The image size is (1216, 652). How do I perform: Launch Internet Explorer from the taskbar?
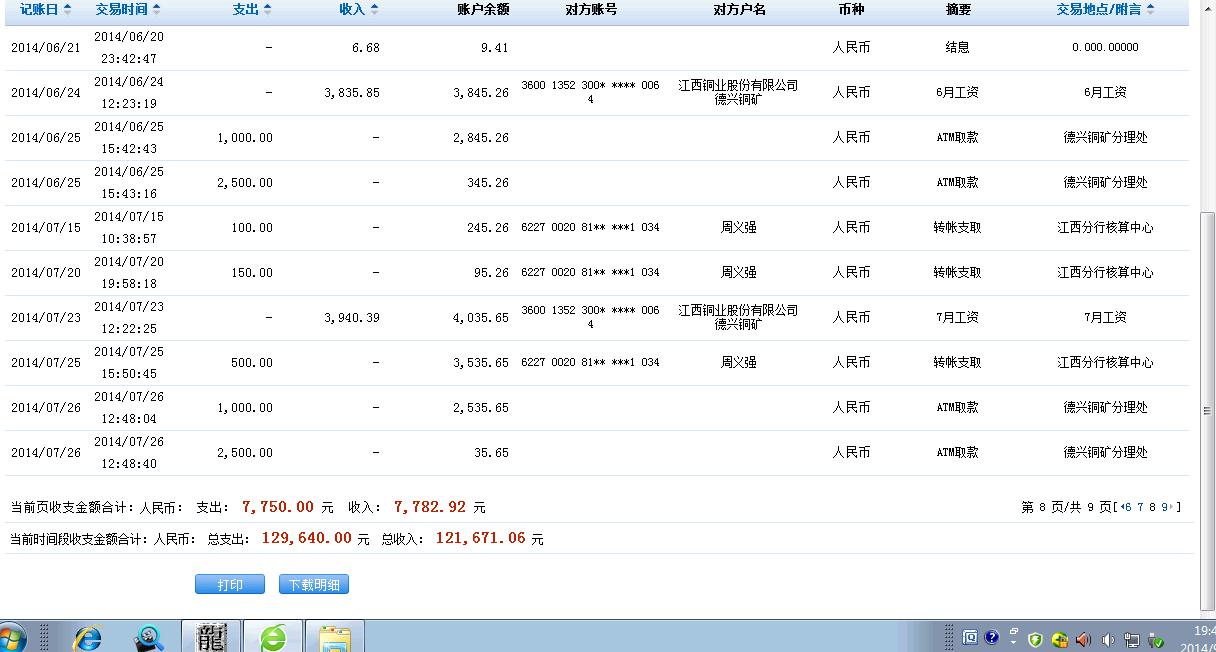click(88, 637)
